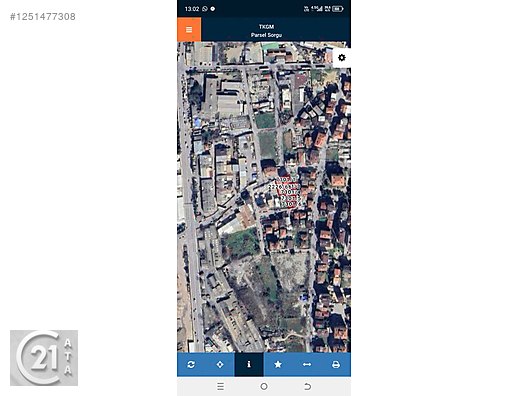The width and height of the screenshot is (528, 396).
Task: Select the info tool tab
Action: click(x=249, y=364)
